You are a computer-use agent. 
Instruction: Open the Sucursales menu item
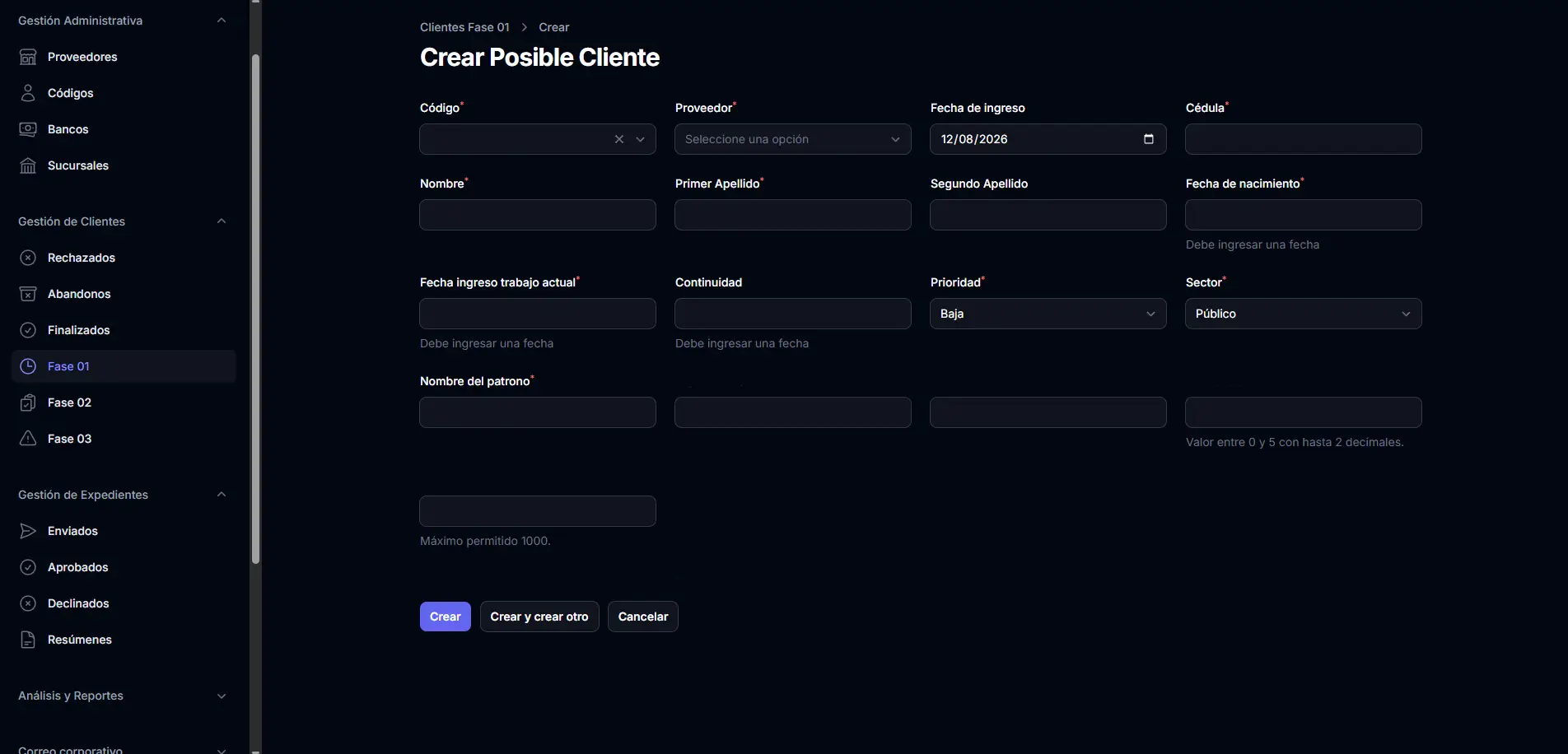124,165
